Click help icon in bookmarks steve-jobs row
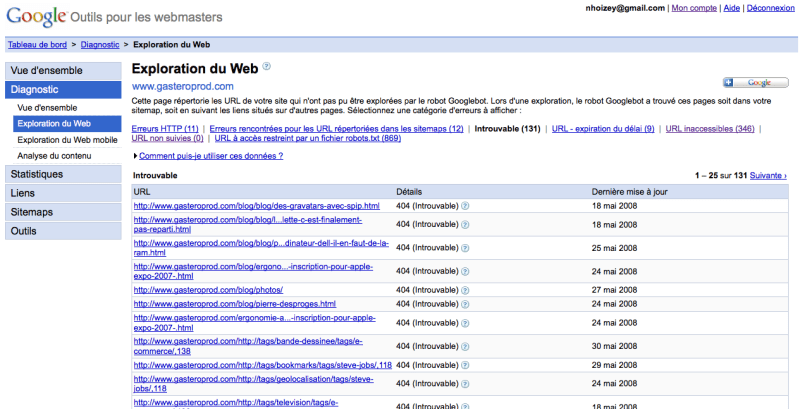This screenshot has width=800, height=409. coord(465,365)
